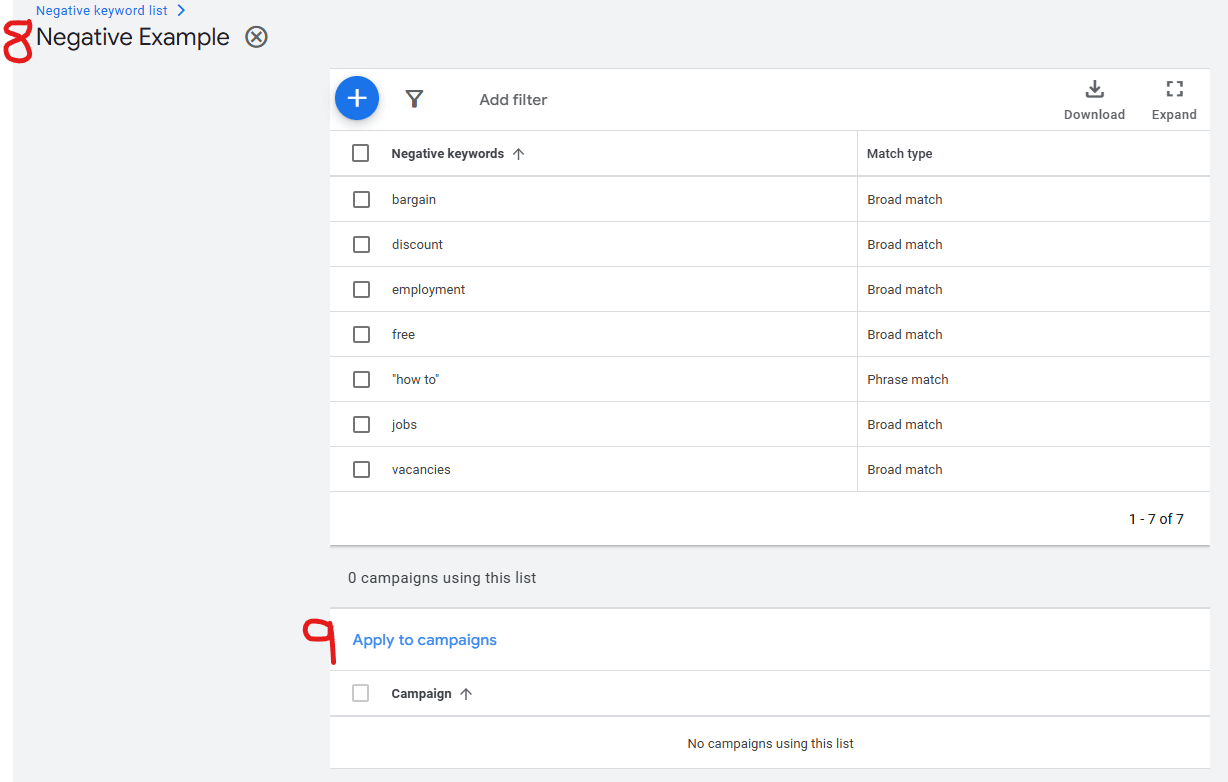Click the Negative Example list title
Image resolution: width=1228 pixels, height=782 pixels.
pyautogui.click(x=133, y=37)
